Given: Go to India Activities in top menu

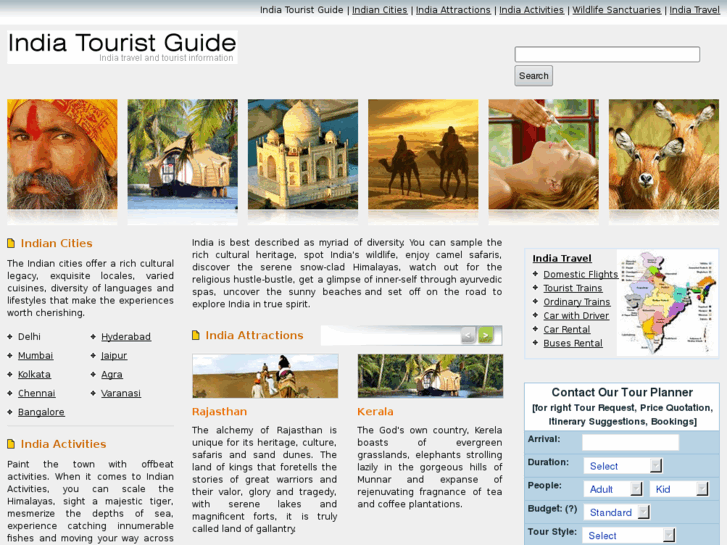Looking at the screenshot, I should tap(531, 10).
